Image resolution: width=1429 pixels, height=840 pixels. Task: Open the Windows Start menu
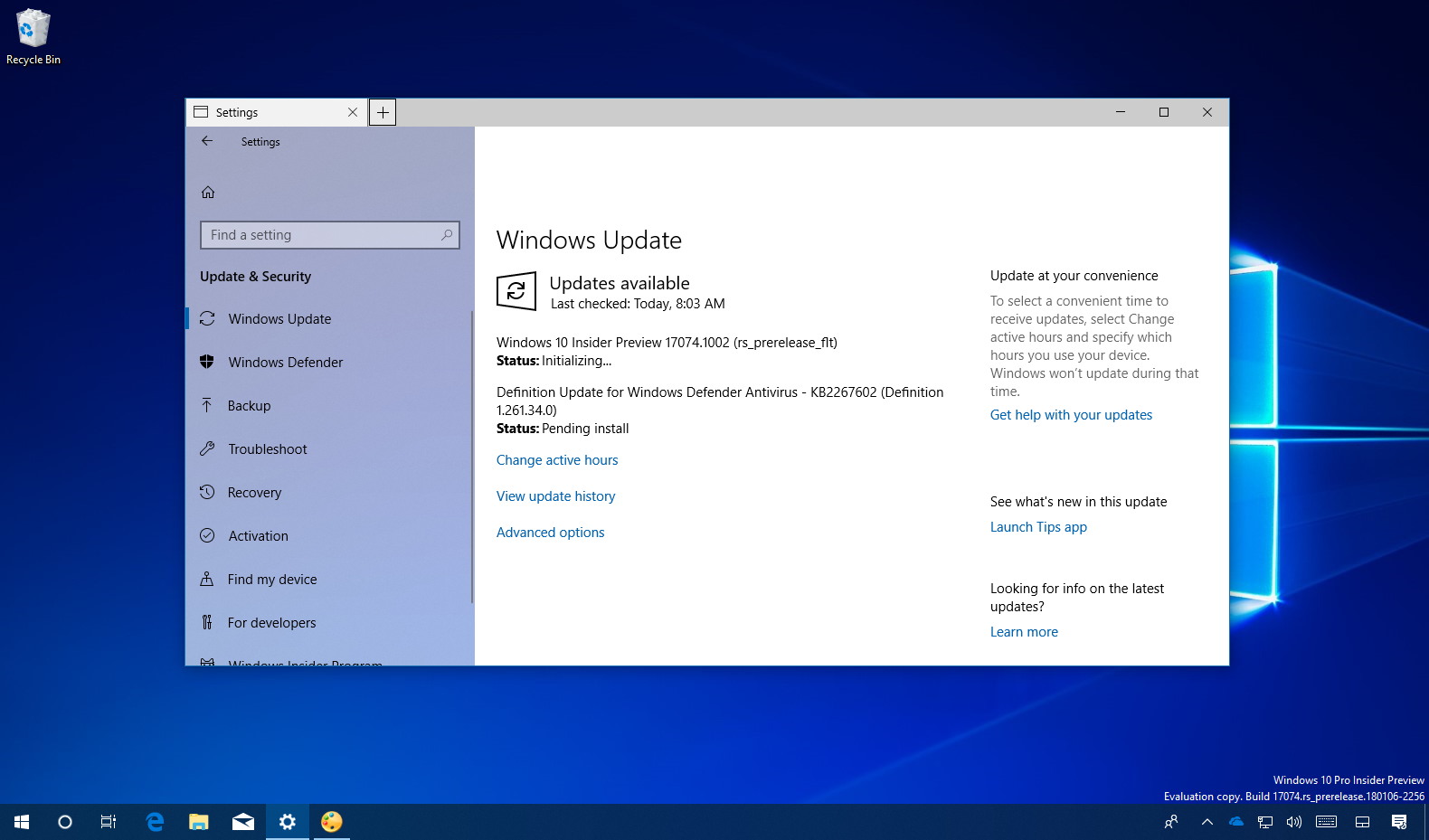[x=22, y=822]
